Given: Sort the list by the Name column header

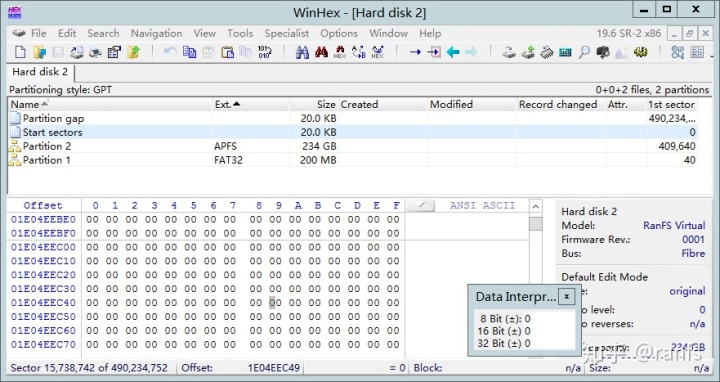Looking at the screenshot, I should [111, 104].
